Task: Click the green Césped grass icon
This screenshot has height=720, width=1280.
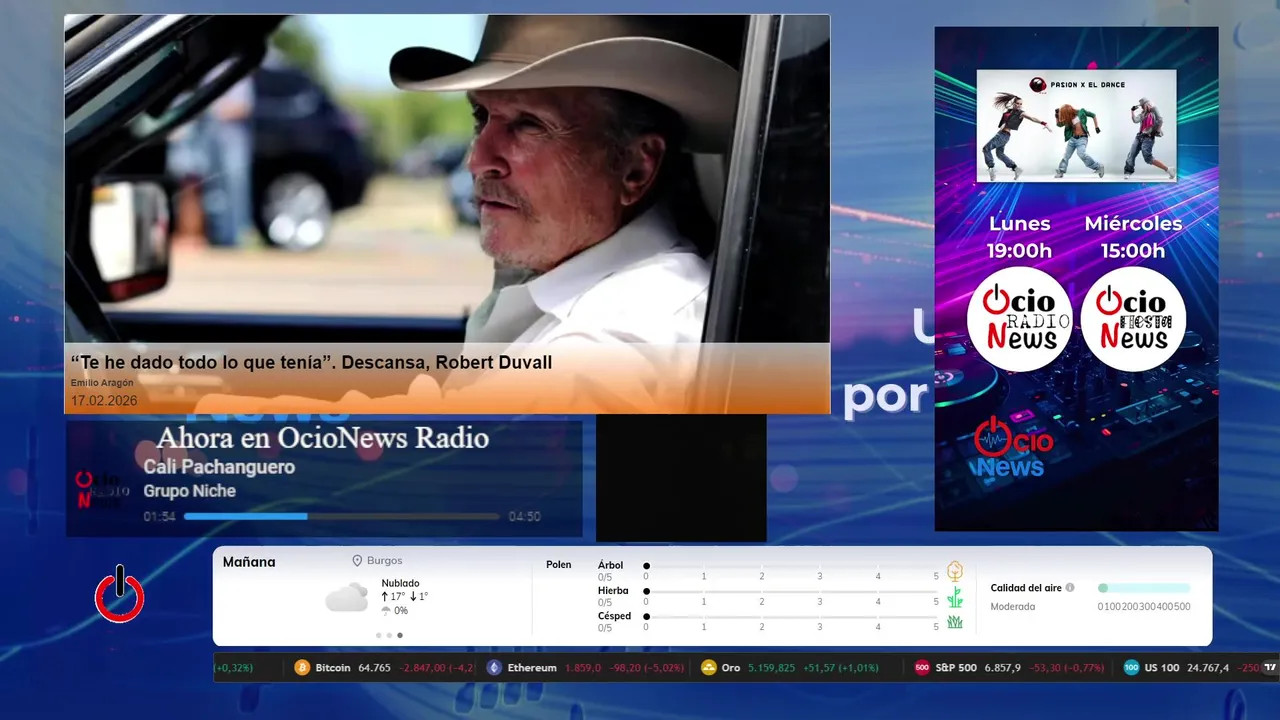Action: (955, 622)
